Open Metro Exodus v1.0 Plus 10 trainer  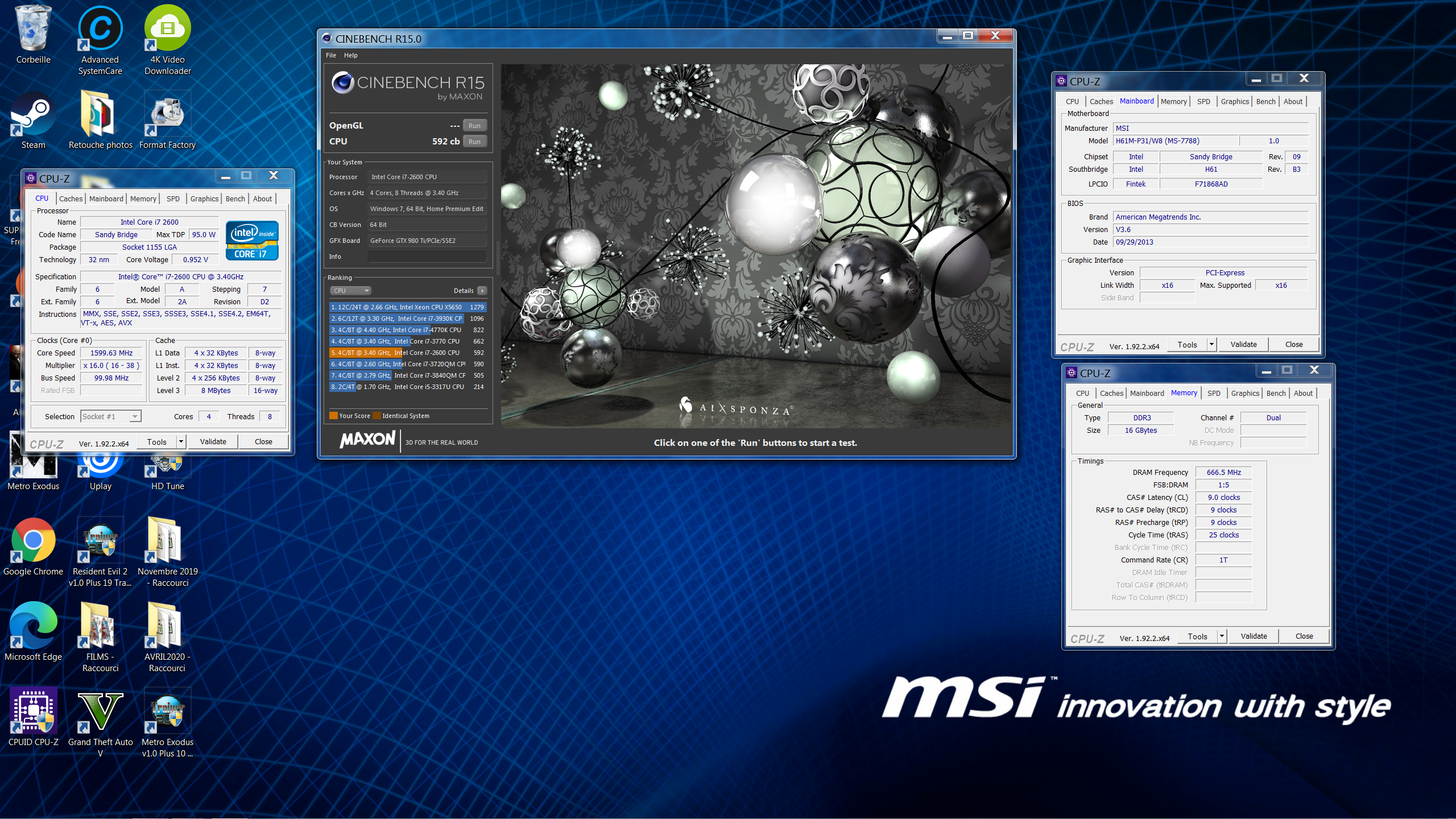(167, 722)
